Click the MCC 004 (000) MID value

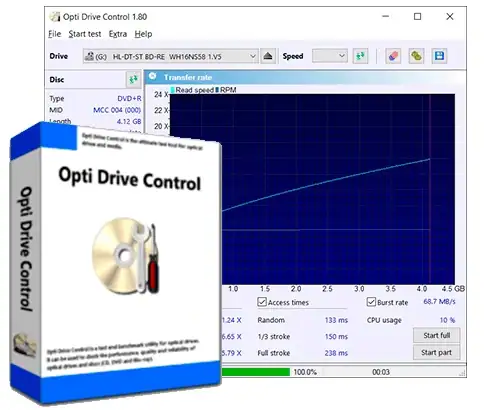point(117,110)
